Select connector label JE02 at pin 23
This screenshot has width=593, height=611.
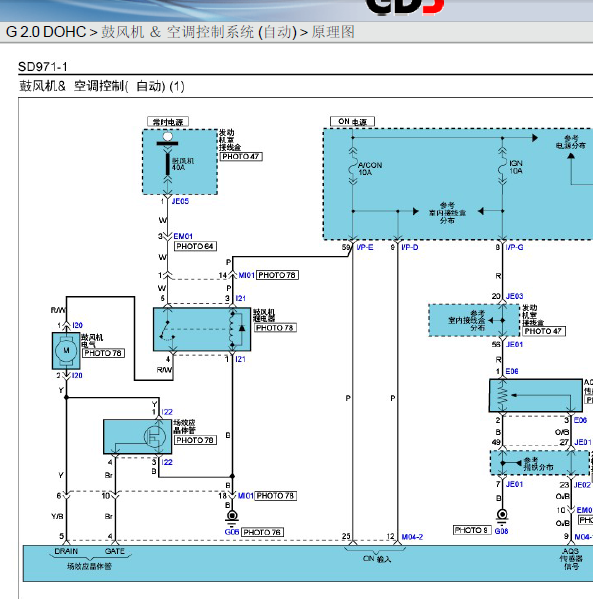(582, 485)
